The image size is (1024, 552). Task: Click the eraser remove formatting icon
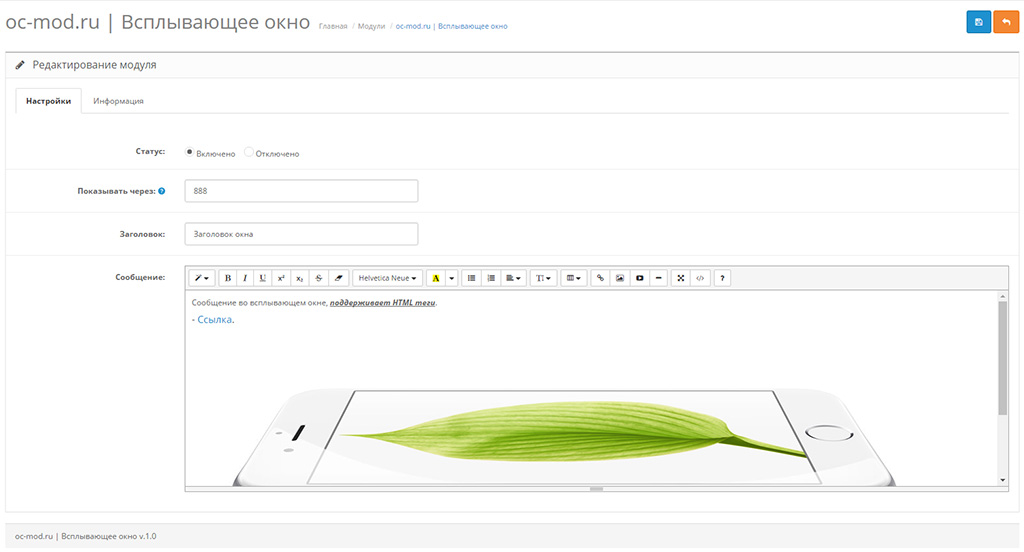pos(338,278)
